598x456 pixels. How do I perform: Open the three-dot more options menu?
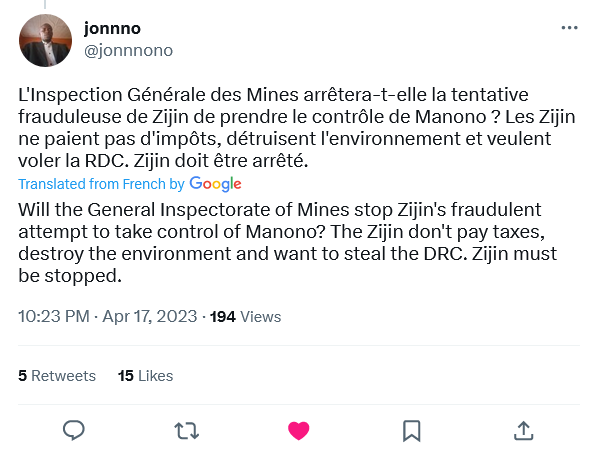pos(569,28)
